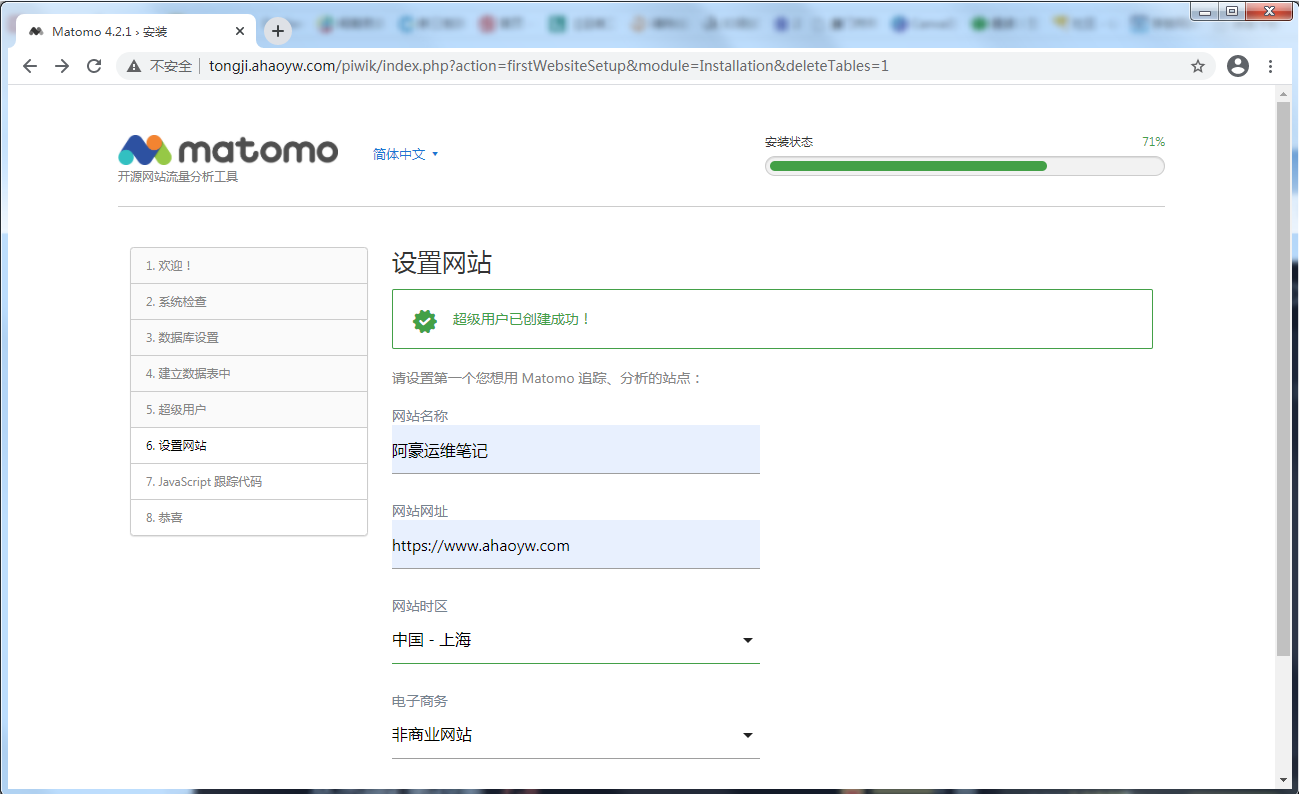This screenshot has height=794, width=1299.
Task: Click the 开源网站流量分析工具 tagline
Action: 178,177
